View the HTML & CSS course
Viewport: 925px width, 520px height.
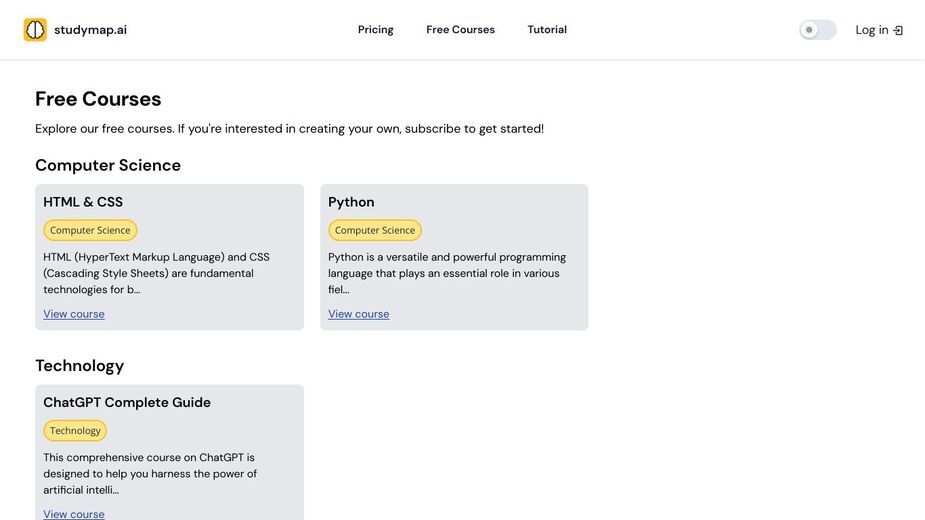click(74, 314)
